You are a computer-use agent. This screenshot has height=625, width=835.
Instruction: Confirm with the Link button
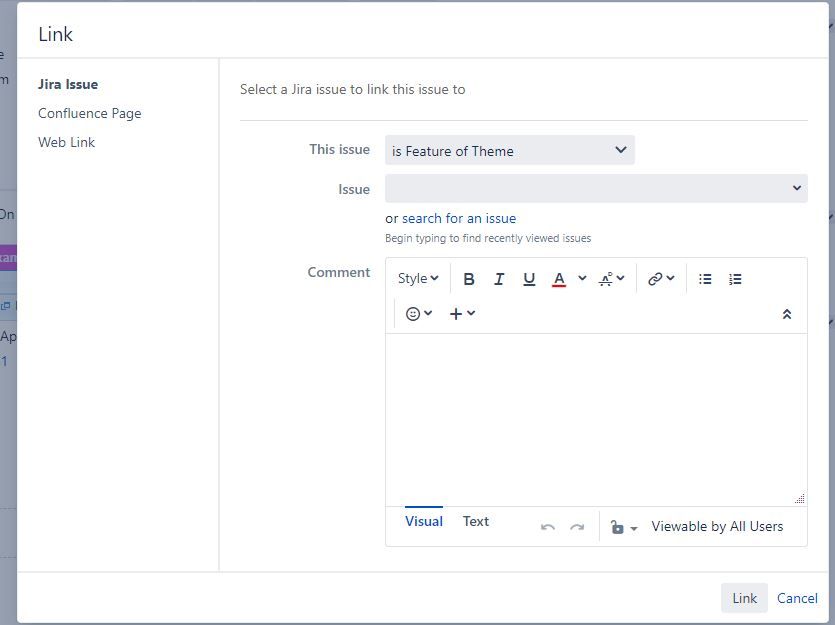[x=744, y=598]
